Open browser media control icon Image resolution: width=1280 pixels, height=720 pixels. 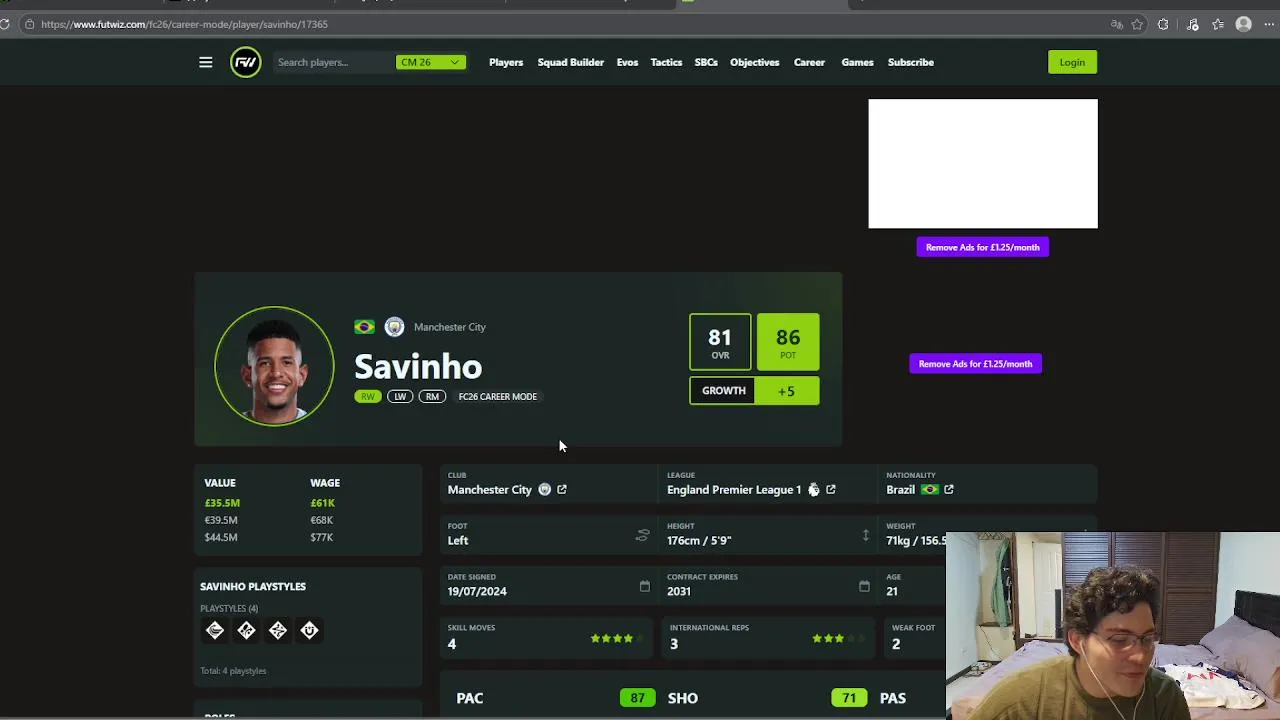point(1192,24)
